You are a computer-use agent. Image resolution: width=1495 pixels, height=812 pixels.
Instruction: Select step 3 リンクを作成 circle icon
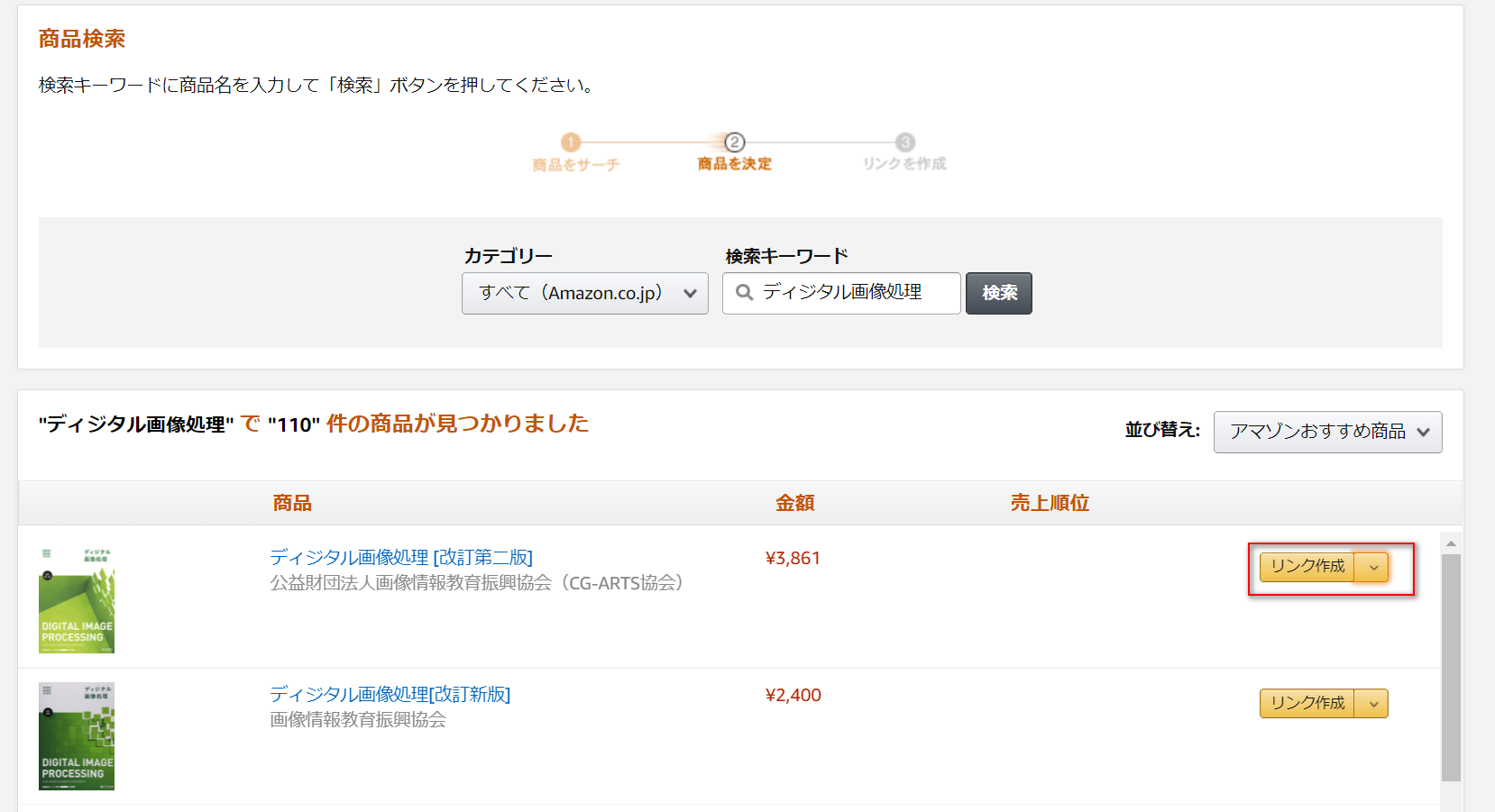click(x=903, y=141)
